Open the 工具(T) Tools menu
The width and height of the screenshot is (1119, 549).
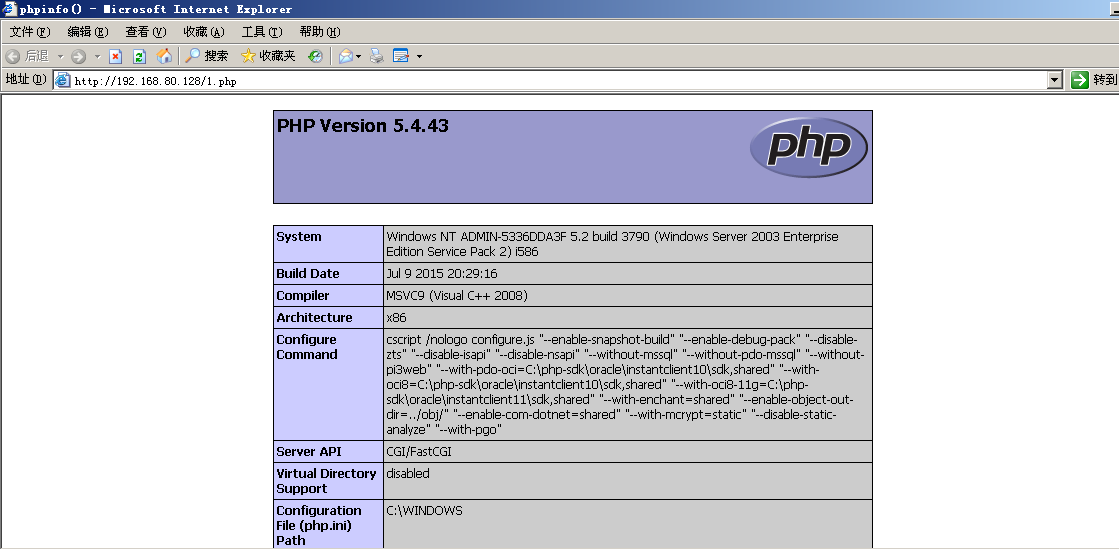click(262, 31)
